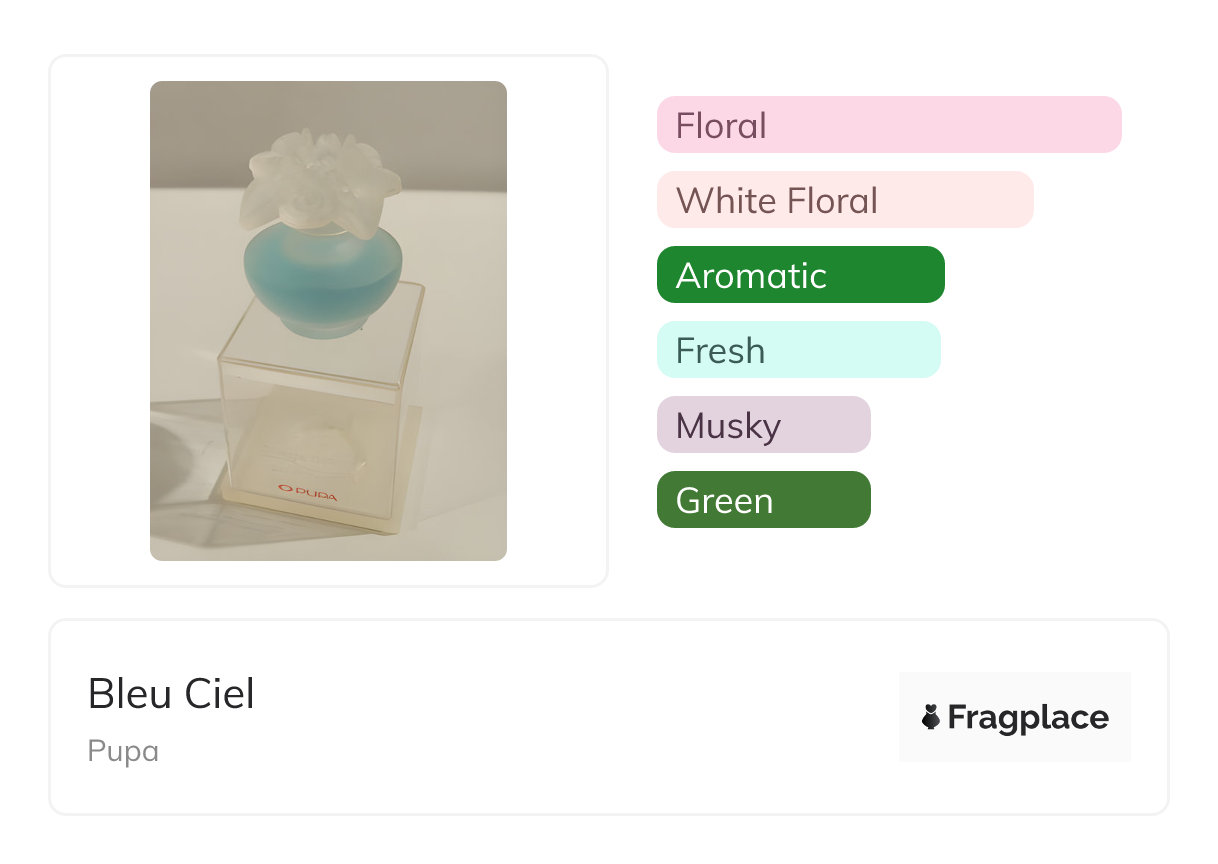Screen dimensions: 1218x864
Task: Pick the Fresh accord bar
Action: click(798, 350)
